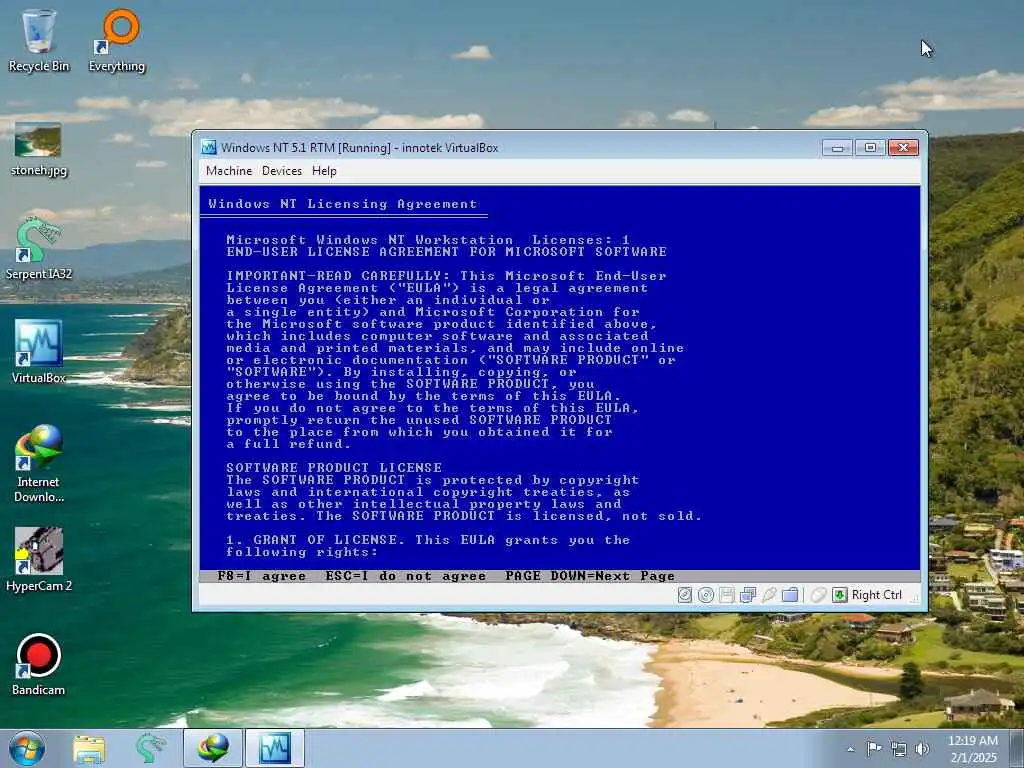Click the USB devices status icon

pyautogui.click(x=769, y=595)
